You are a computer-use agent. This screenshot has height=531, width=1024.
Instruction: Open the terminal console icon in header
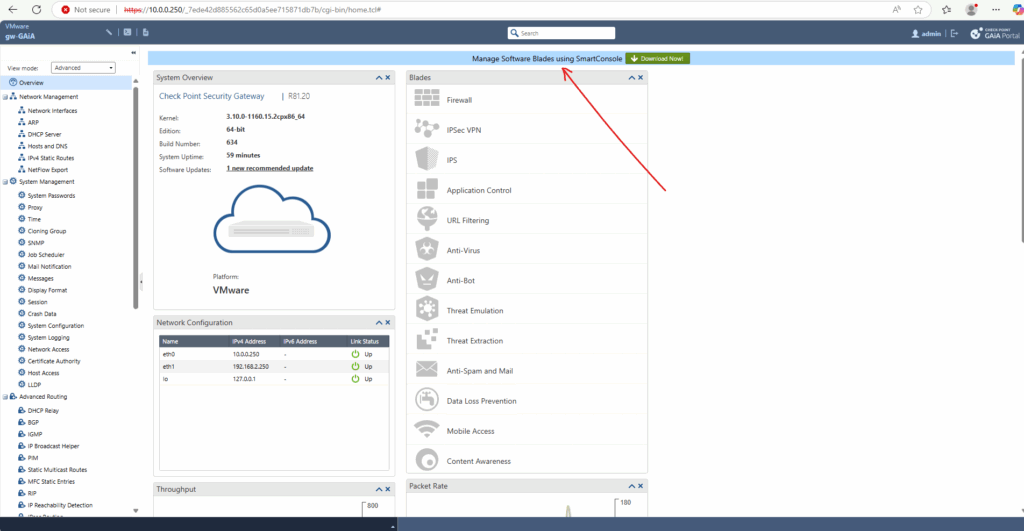click(x=127, y=32)
